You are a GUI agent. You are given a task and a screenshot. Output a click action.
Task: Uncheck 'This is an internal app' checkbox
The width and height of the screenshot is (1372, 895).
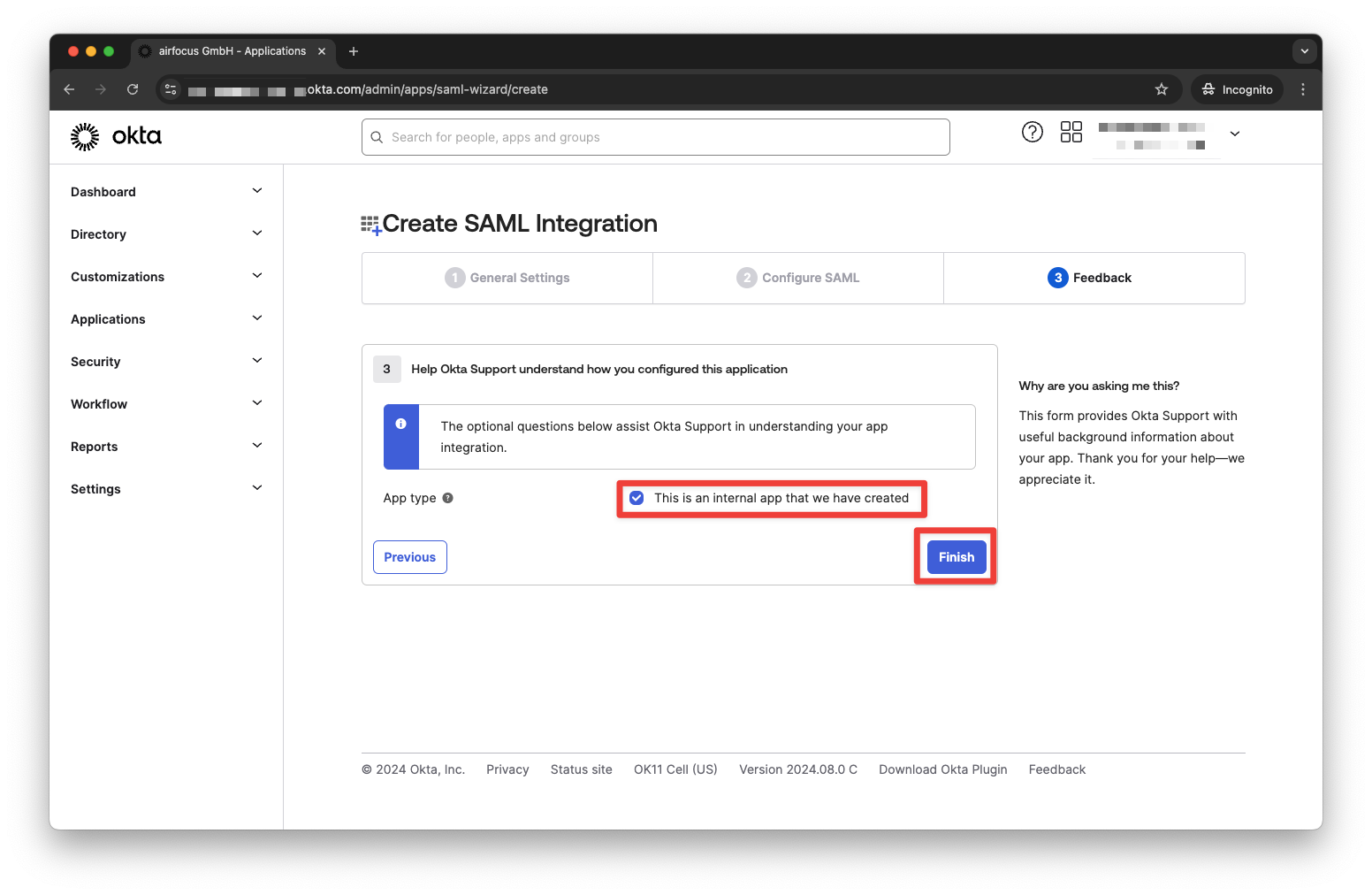point(636,498)
